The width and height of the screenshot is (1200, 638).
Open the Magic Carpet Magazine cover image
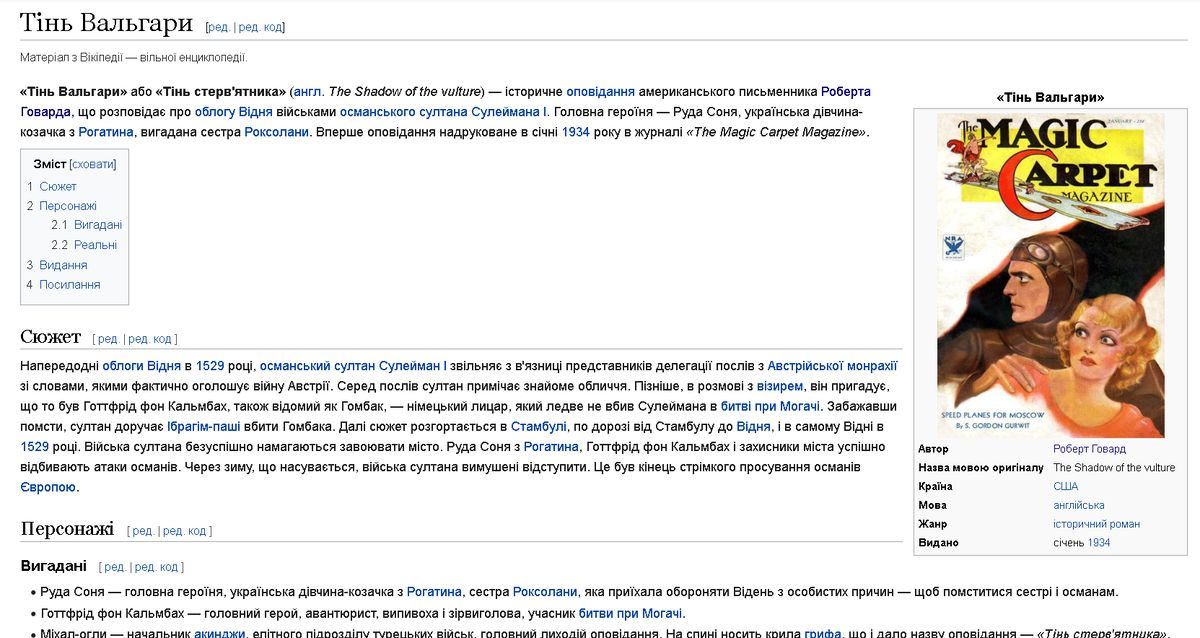point(1051,275)
